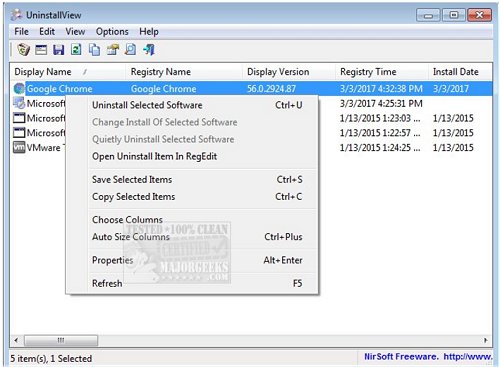
Task: Click icon of Microsoft row registered 1:23:03
Action: click(x=19, y=118)
